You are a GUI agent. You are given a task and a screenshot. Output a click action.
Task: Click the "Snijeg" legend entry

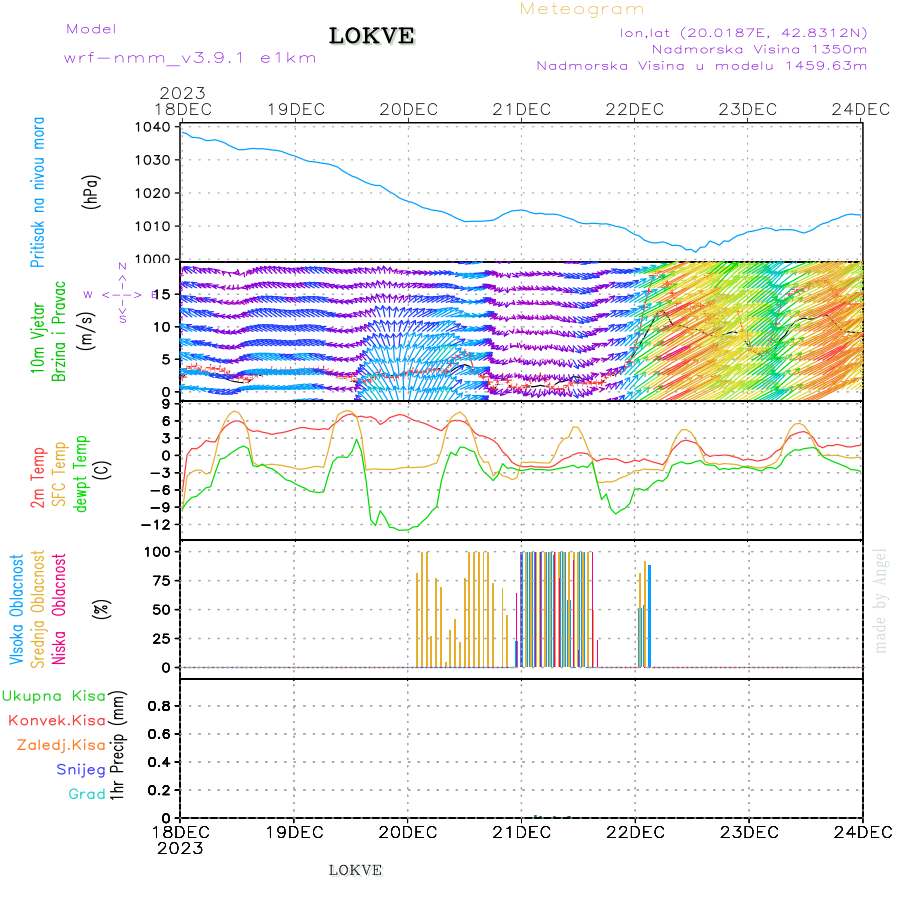[81, 770]
